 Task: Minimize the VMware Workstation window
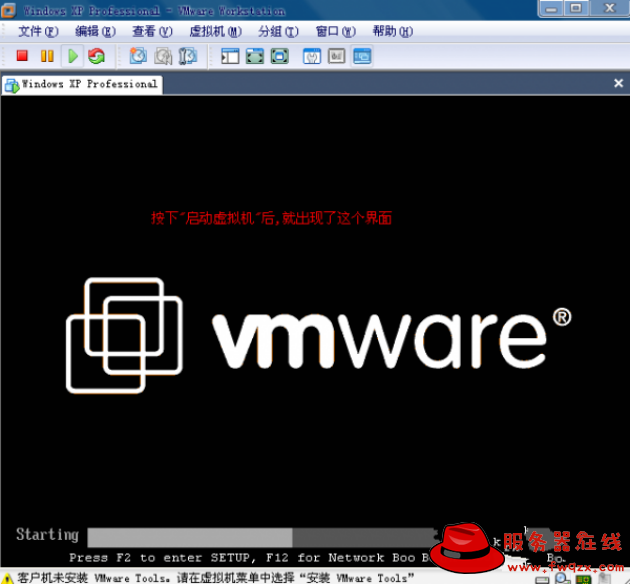(551, 8)
